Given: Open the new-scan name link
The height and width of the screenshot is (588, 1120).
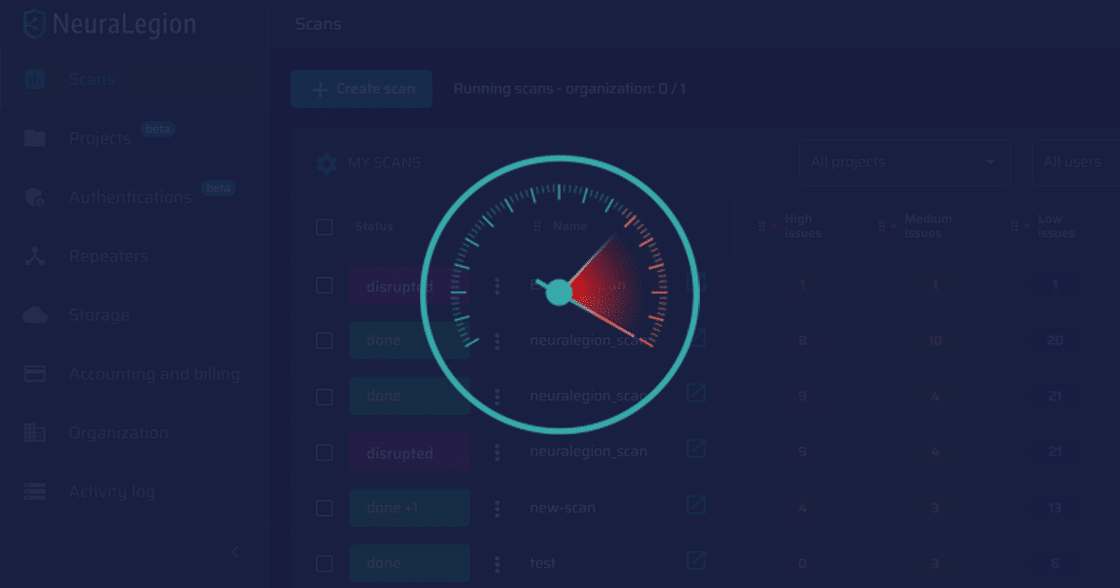Looking at the screenshot, I should point(562,508).
